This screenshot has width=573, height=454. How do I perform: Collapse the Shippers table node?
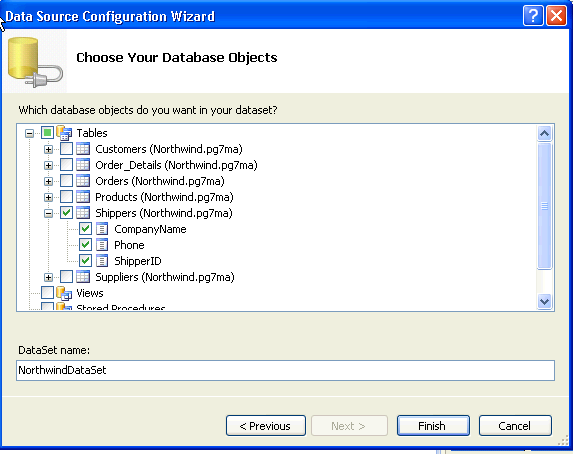48,213
